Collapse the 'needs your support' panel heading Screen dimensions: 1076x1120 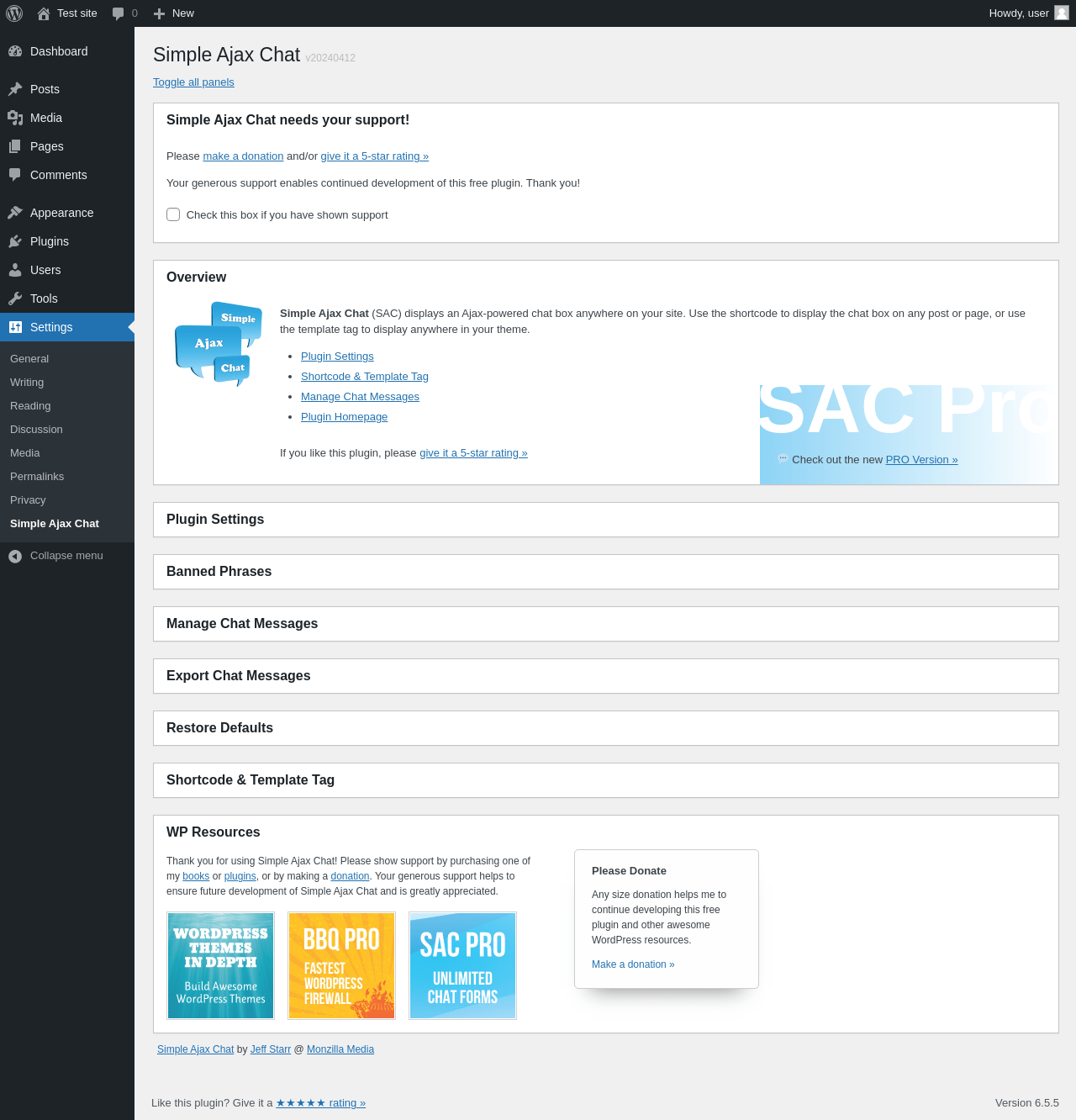(606, 120)
